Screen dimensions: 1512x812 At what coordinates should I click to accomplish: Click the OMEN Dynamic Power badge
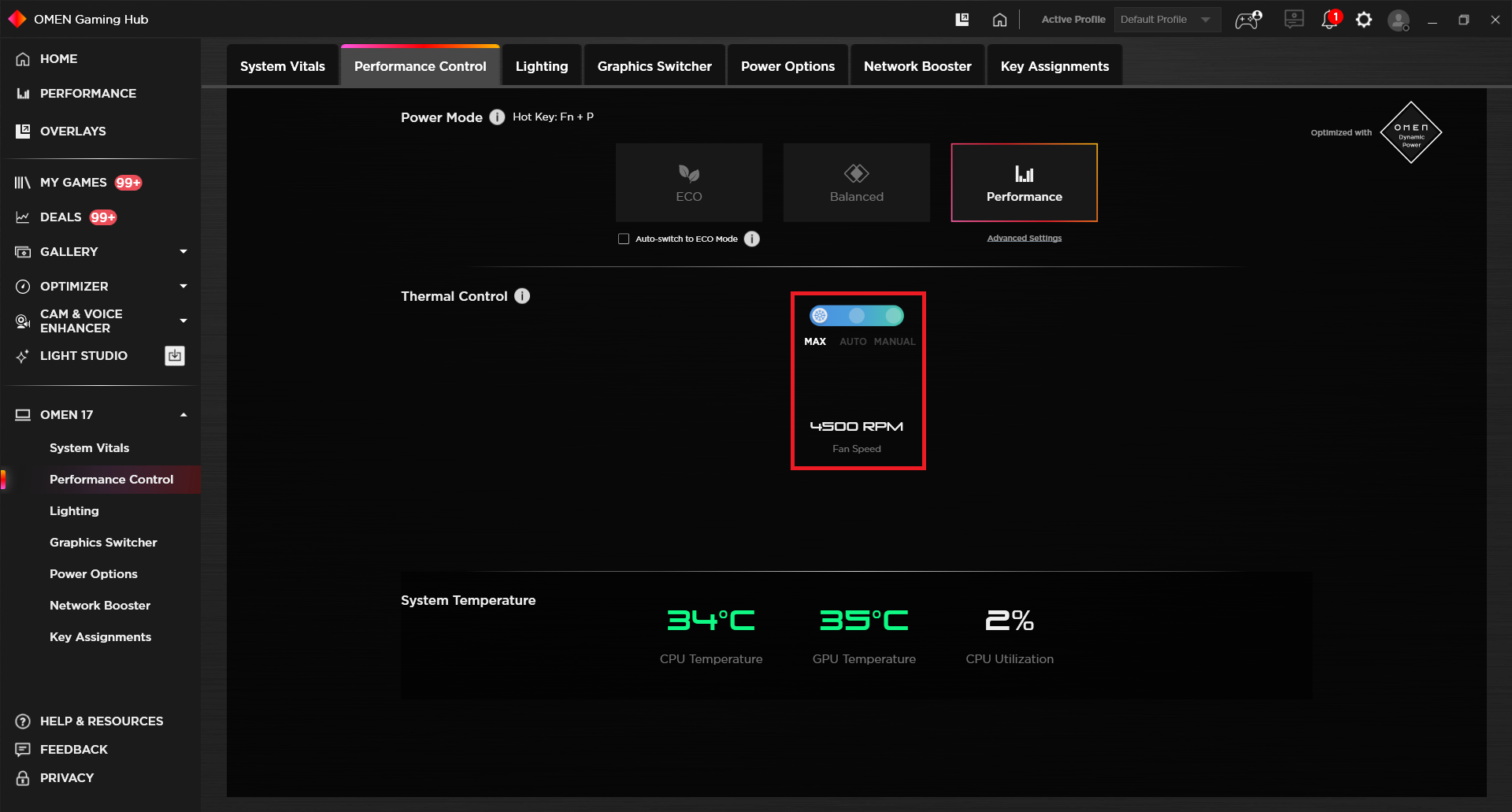pyautogui.click(x=1410, y=132)
